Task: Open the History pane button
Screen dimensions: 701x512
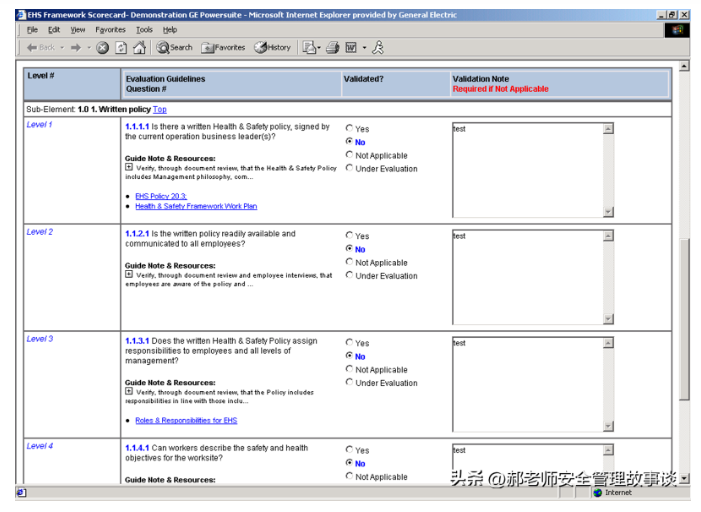Action: point(272,47)
